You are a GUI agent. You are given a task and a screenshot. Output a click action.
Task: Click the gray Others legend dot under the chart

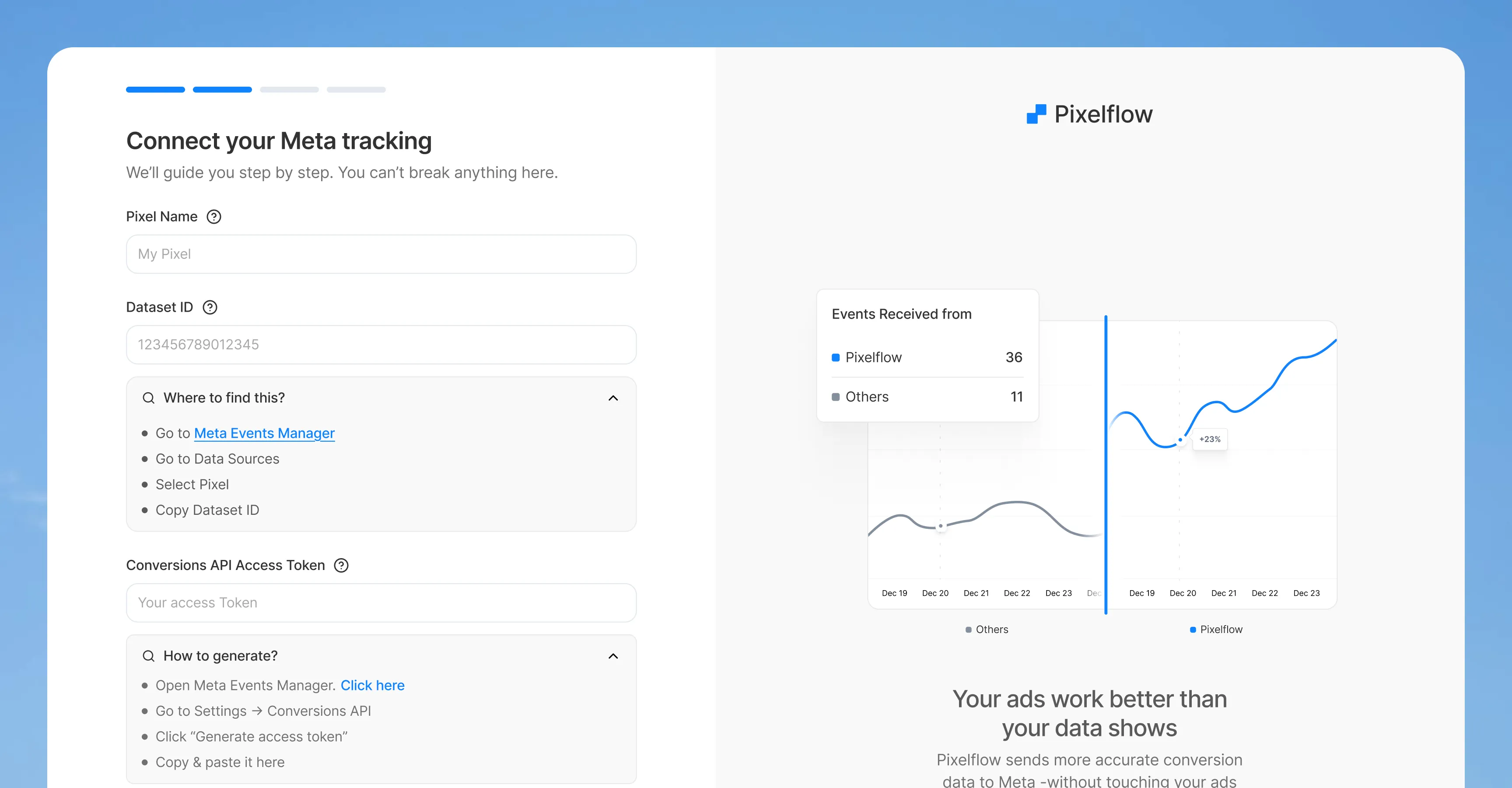(969, 630)
